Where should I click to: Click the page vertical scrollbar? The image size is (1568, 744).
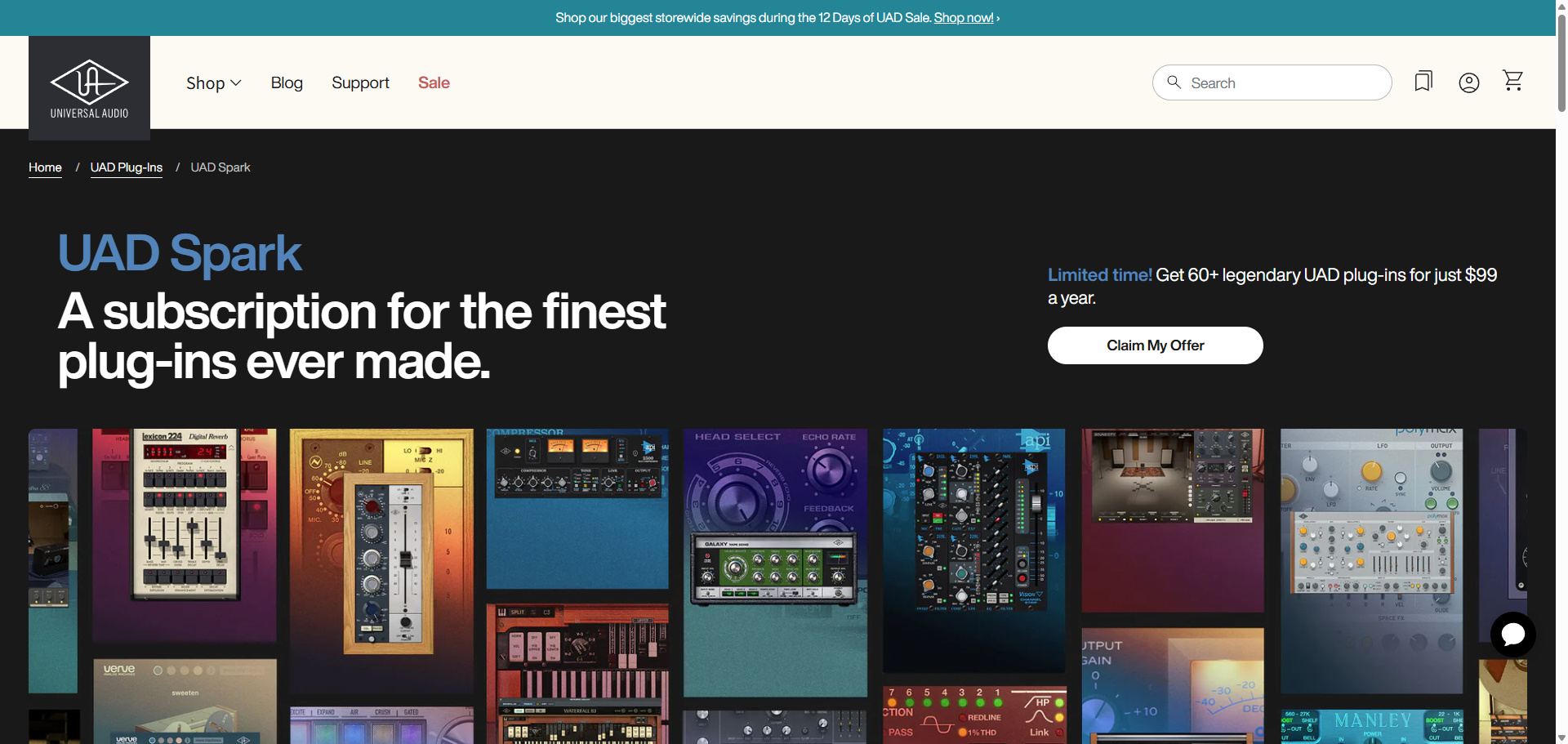1561,65
